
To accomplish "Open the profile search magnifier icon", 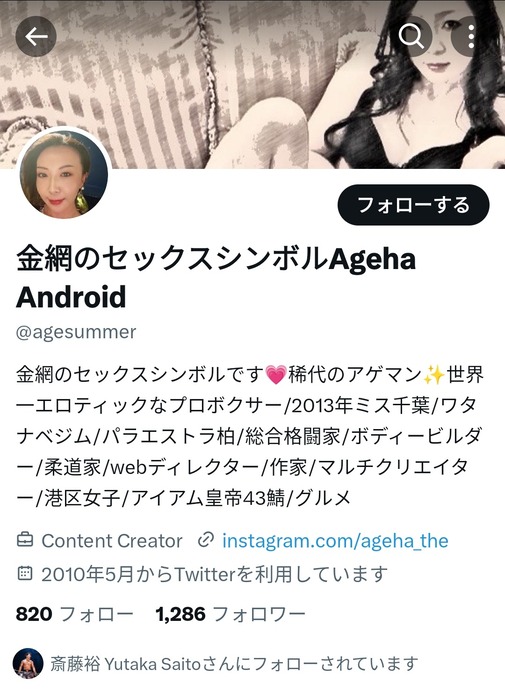I will (412, 37).
